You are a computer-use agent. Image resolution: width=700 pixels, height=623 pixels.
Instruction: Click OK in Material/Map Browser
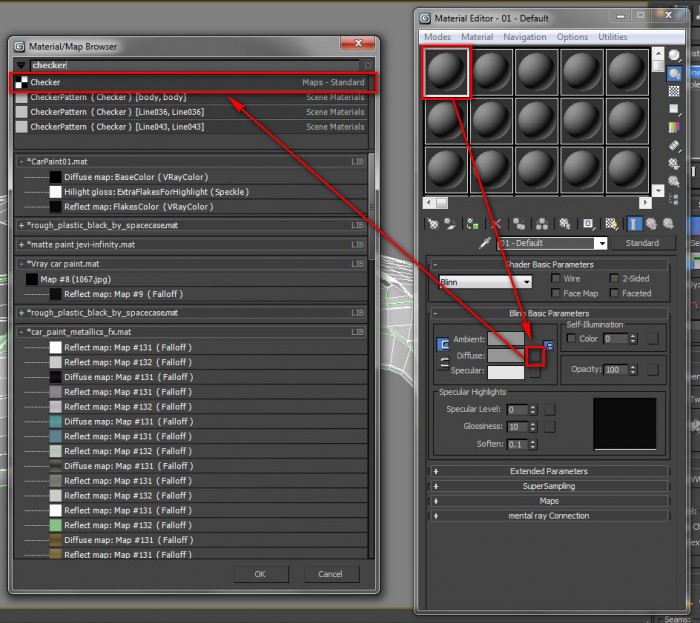click(x=260, y=574)
